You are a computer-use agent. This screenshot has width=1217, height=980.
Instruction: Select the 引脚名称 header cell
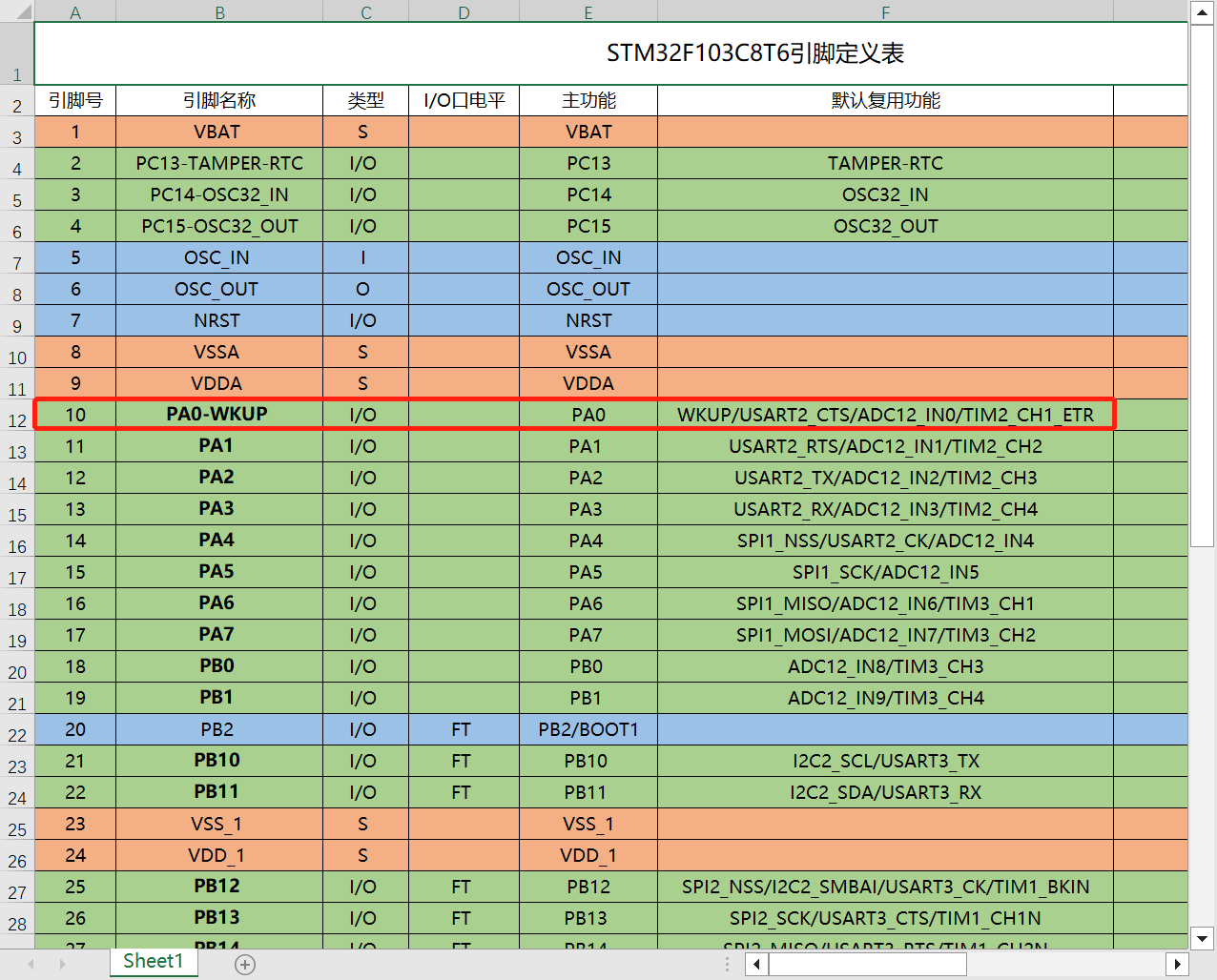click(219, 100)
